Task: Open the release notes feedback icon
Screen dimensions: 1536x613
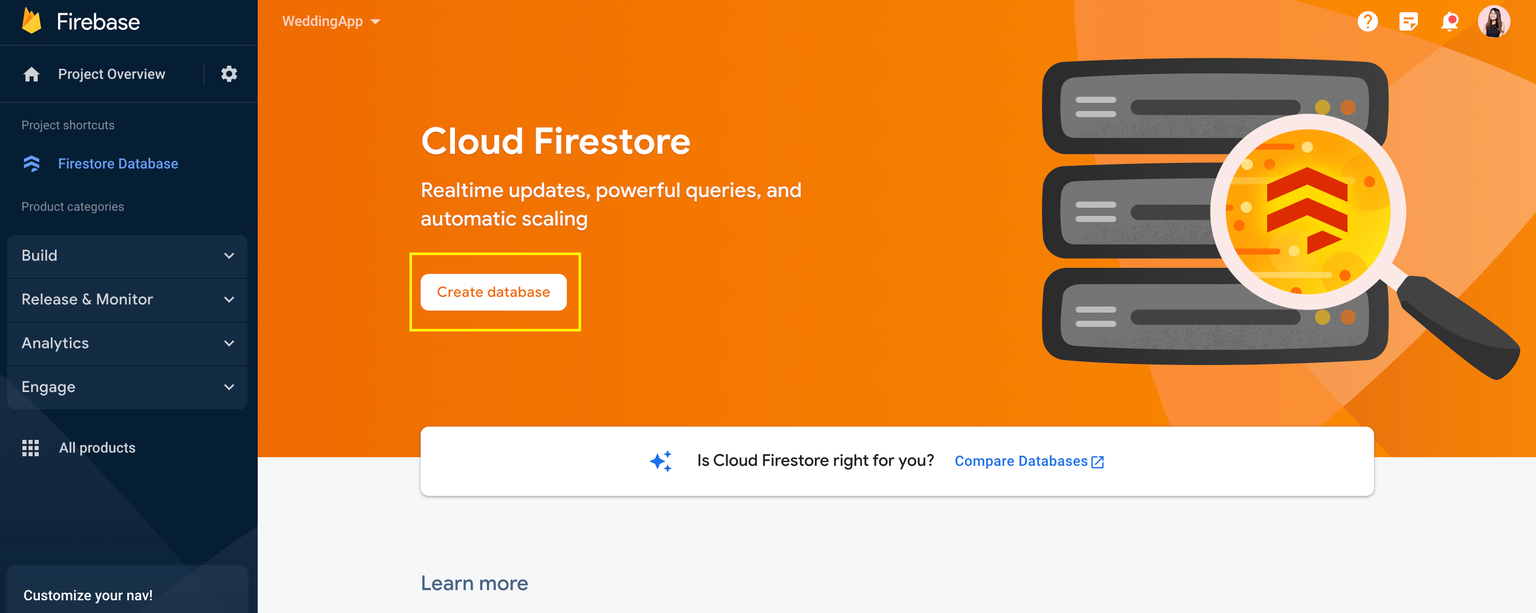Action: [1409, 21]
